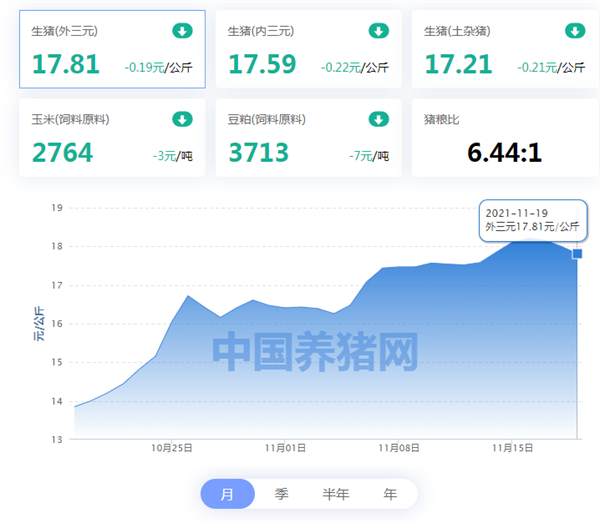
Task: Click the -0.19元/公斤 change text
Action: click(158, 68)
